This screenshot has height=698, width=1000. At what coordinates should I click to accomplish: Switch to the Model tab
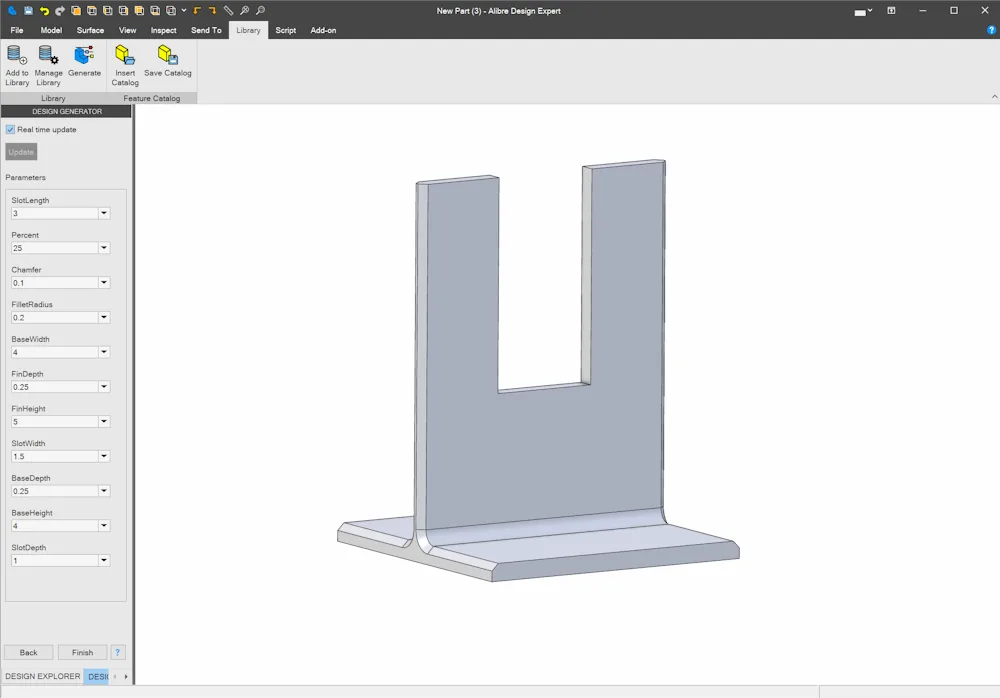point(51,30)
